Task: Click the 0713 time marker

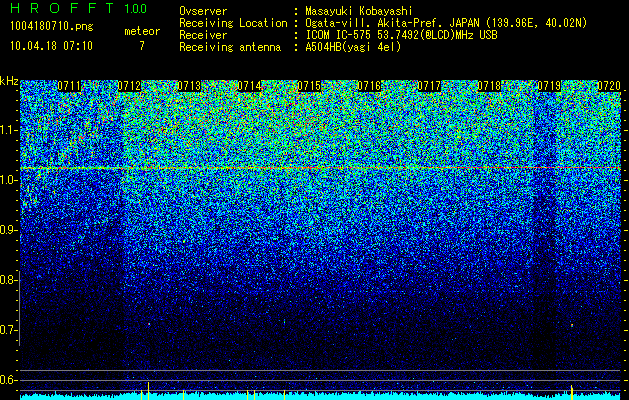Action: (189, 86)
